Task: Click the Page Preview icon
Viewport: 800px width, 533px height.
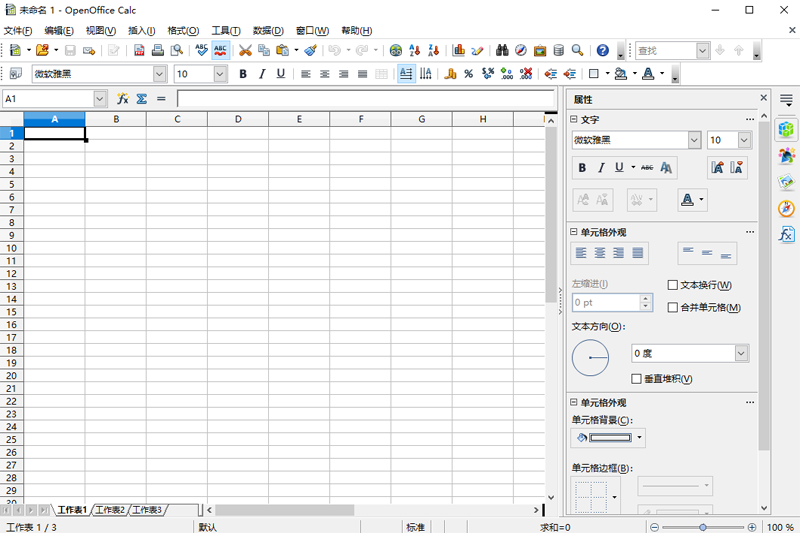Action: point(177,50)
